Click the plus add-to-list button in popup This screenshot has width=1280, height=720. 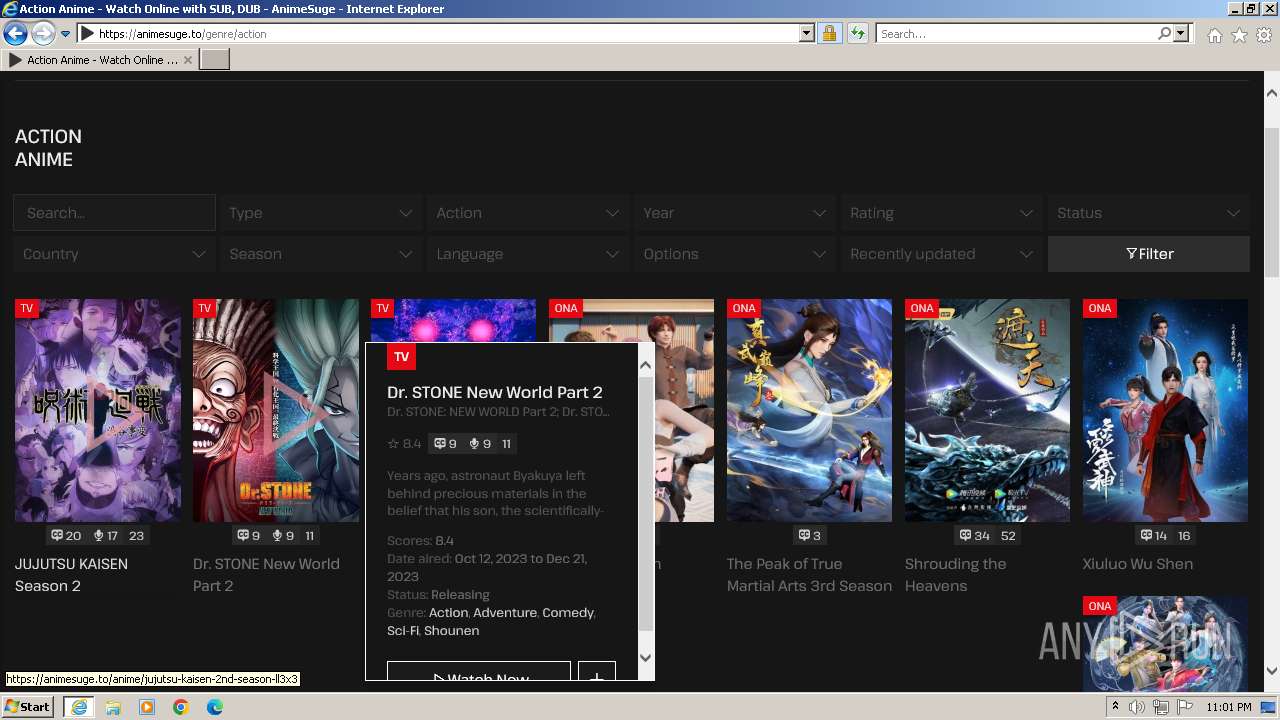[x=597, y=672]
